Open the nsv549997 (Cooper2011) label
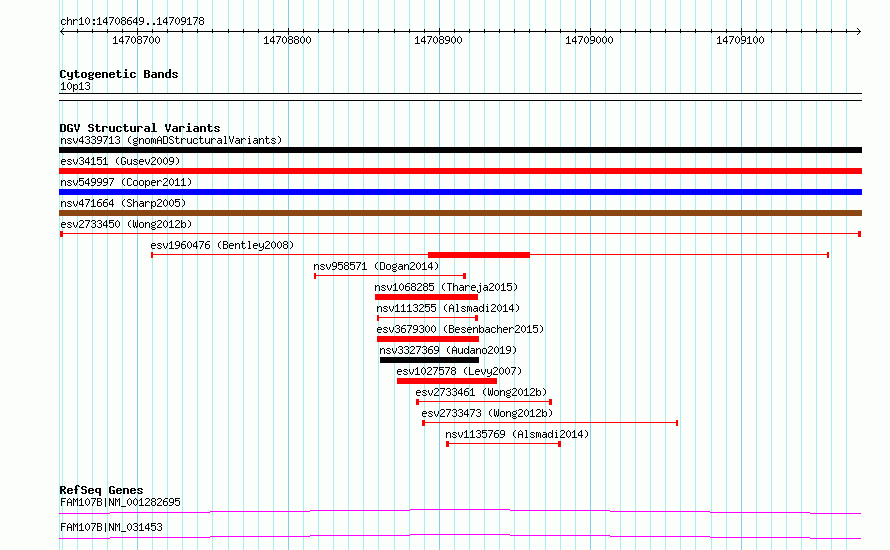 pos(126,182)
